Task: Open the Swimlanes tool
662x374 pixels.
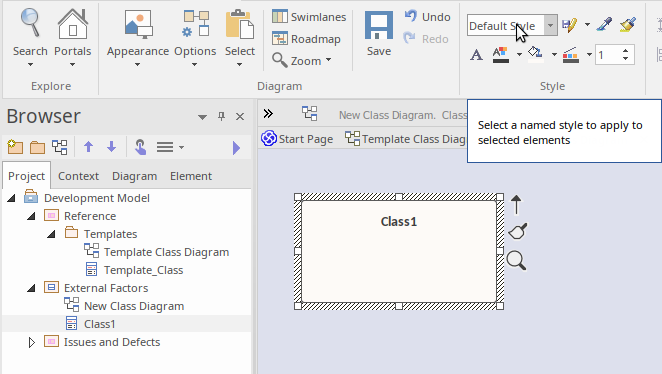Action: click(309, 17)
